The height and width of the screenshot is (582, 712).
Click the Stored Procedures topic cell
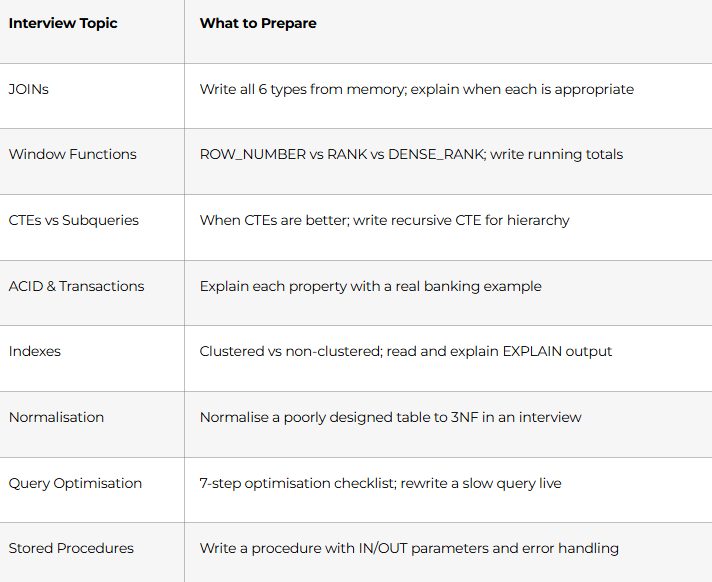coord(71,548)
